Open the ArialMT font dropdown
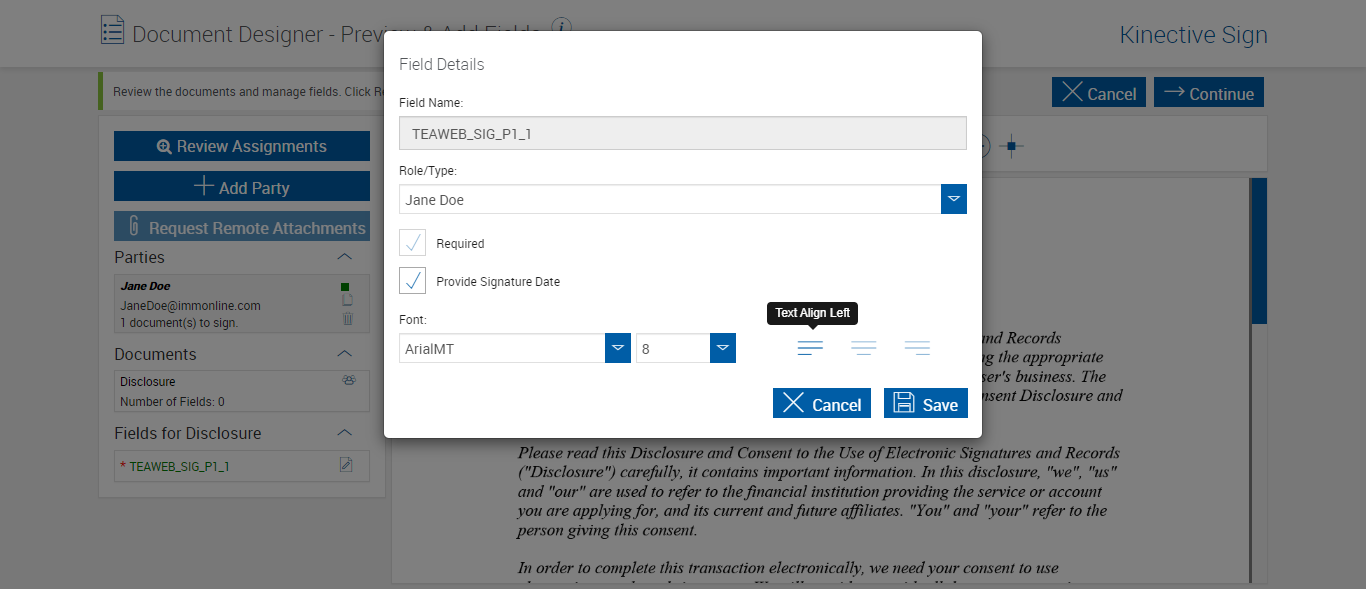This screenshot has height=589, width=1366. point(618,348)
